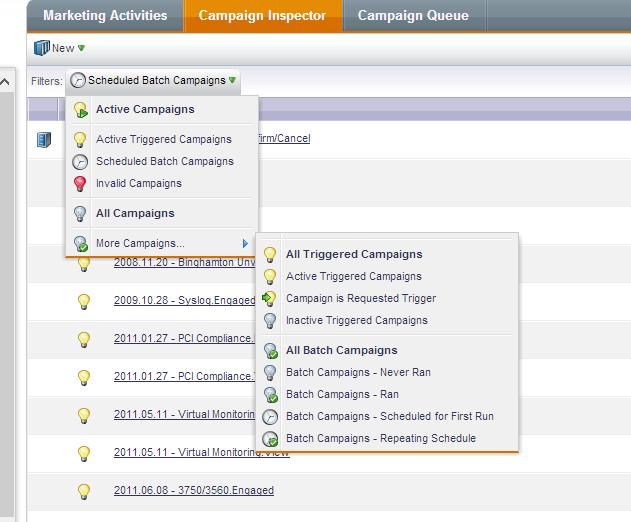Expand the New dropdown arrow
Viewport: 631px width, 522px height.
pyautogui.click(x=82, y=48)
